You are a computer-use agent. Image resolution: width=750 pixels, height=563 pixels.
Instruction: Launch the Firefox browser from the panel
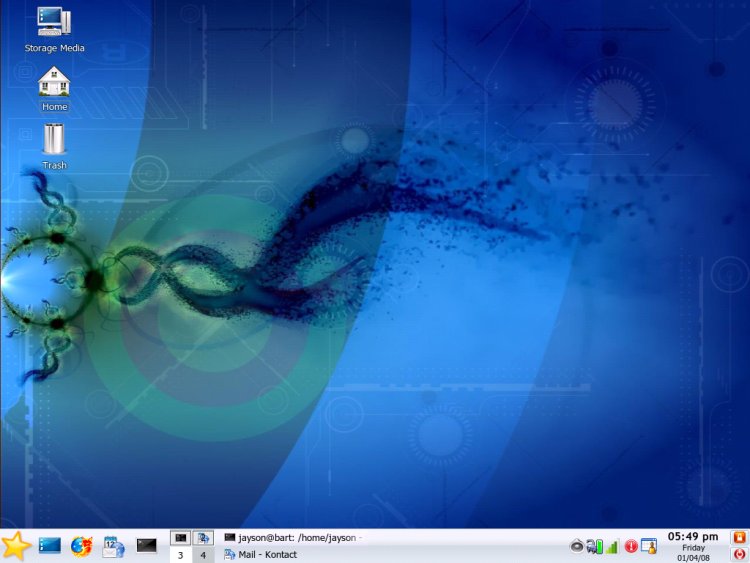tap(81, 546)
